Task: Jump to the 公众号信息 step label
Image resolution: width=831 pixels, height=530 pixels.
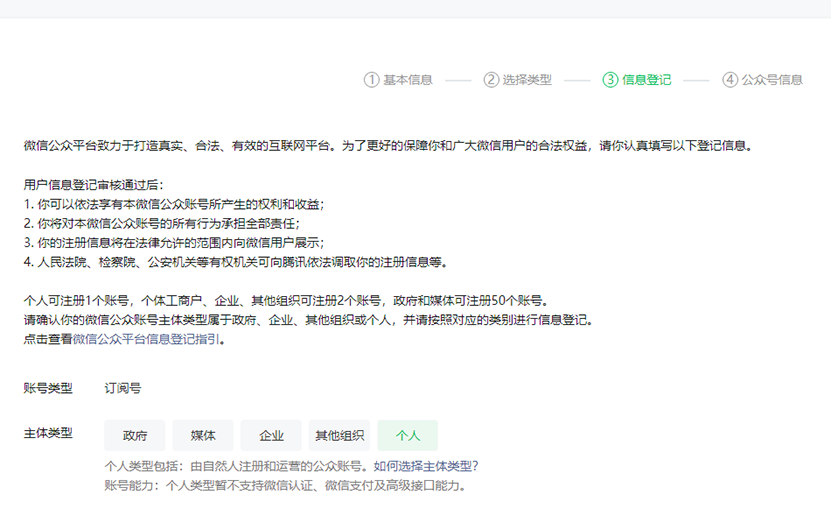Action: coord(772,80)
